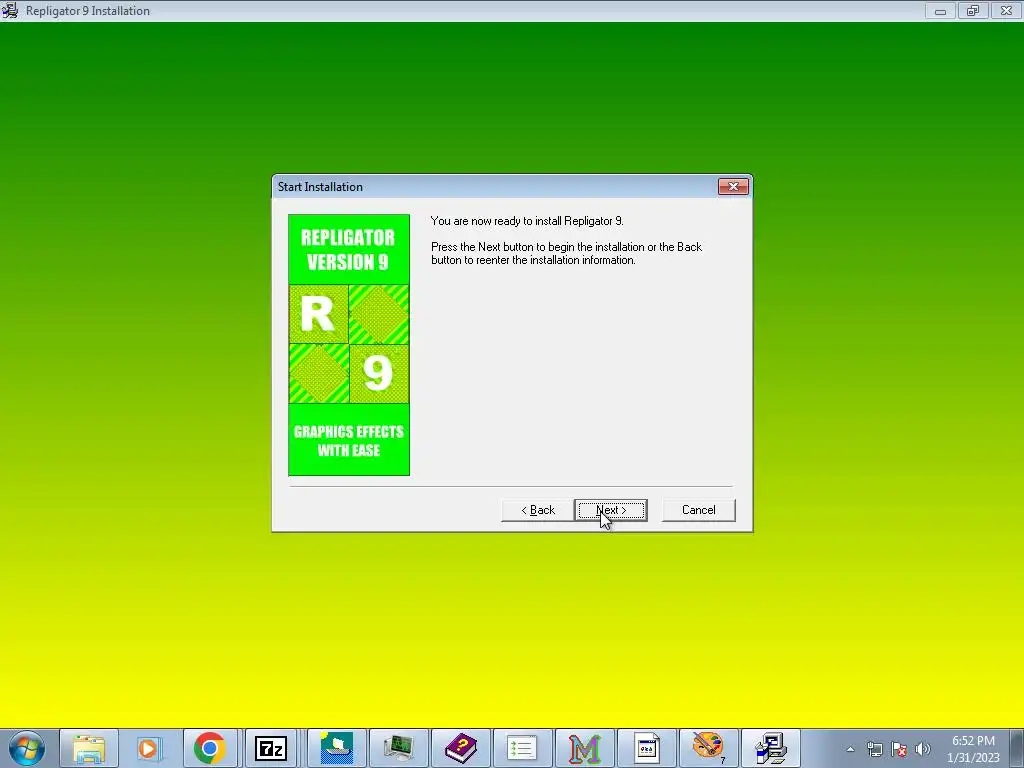Open the Windows Start menu orb

tap(27, 748)
